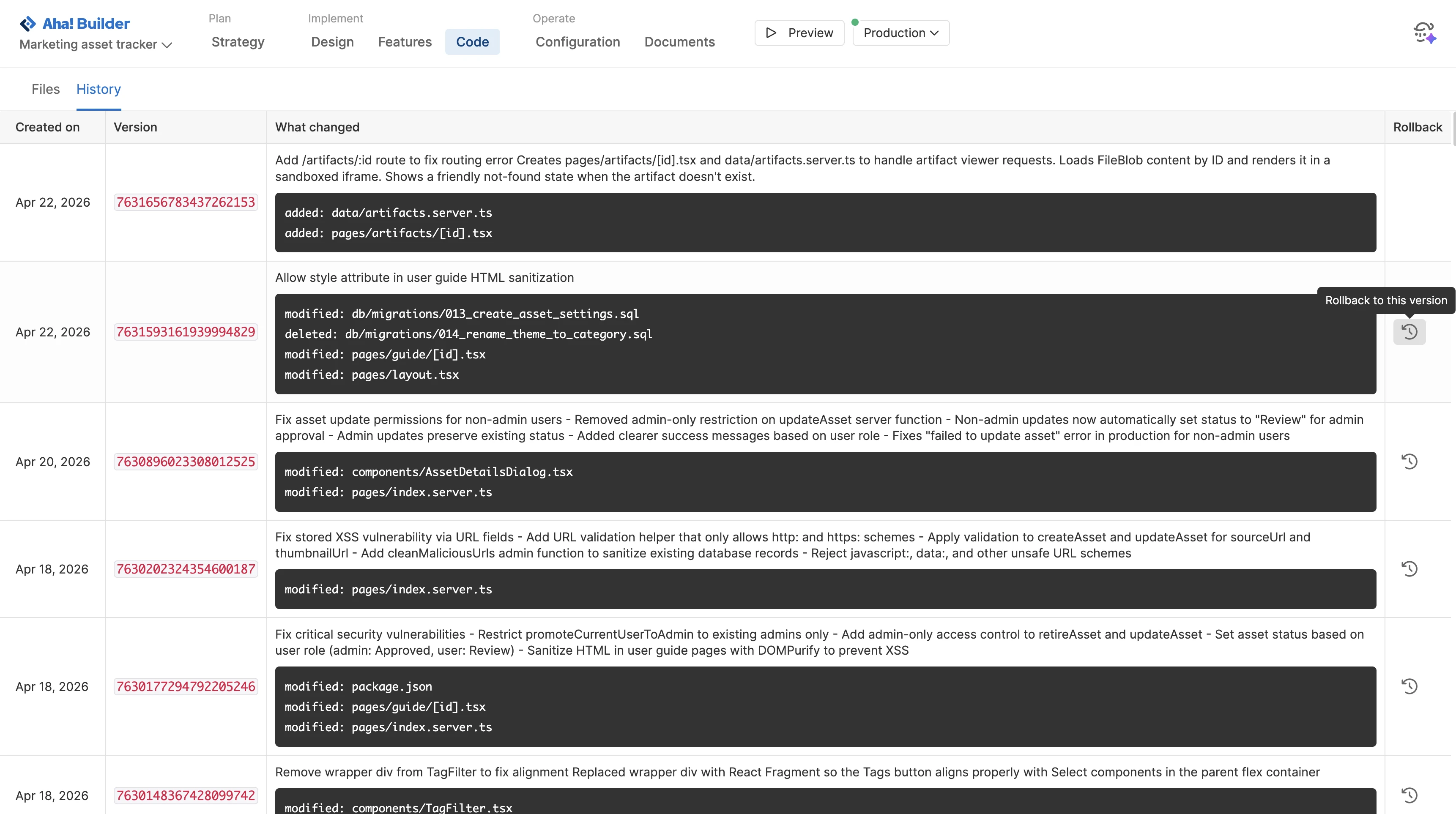Image resolution: width=1456 pixels, height=814 pixels.
Task: Open the Strategy menu item
Action: (238, 42)
